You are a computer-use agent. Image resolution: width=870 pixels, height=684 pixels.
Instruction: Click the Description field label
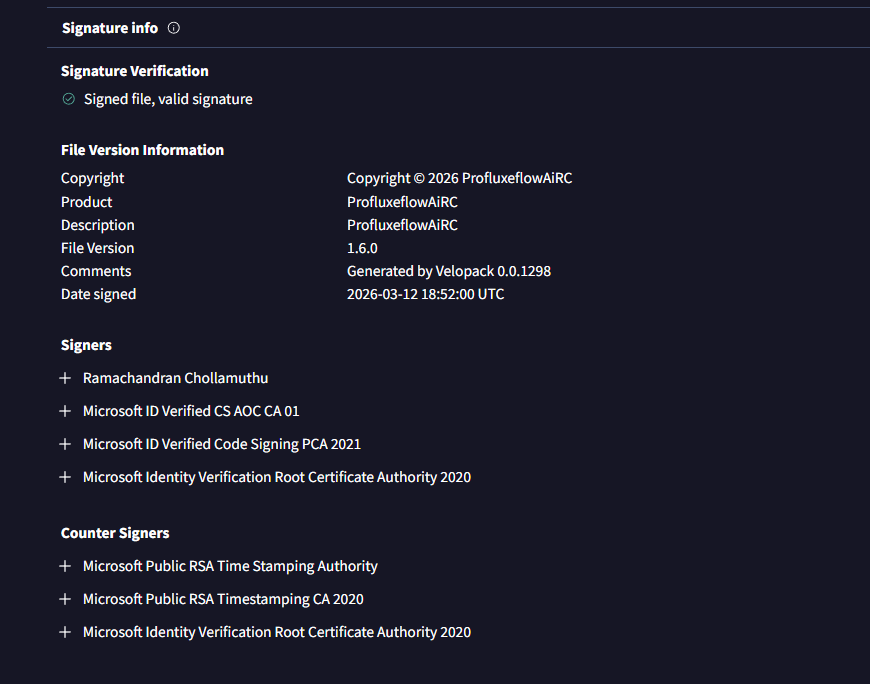click(98, 225)
